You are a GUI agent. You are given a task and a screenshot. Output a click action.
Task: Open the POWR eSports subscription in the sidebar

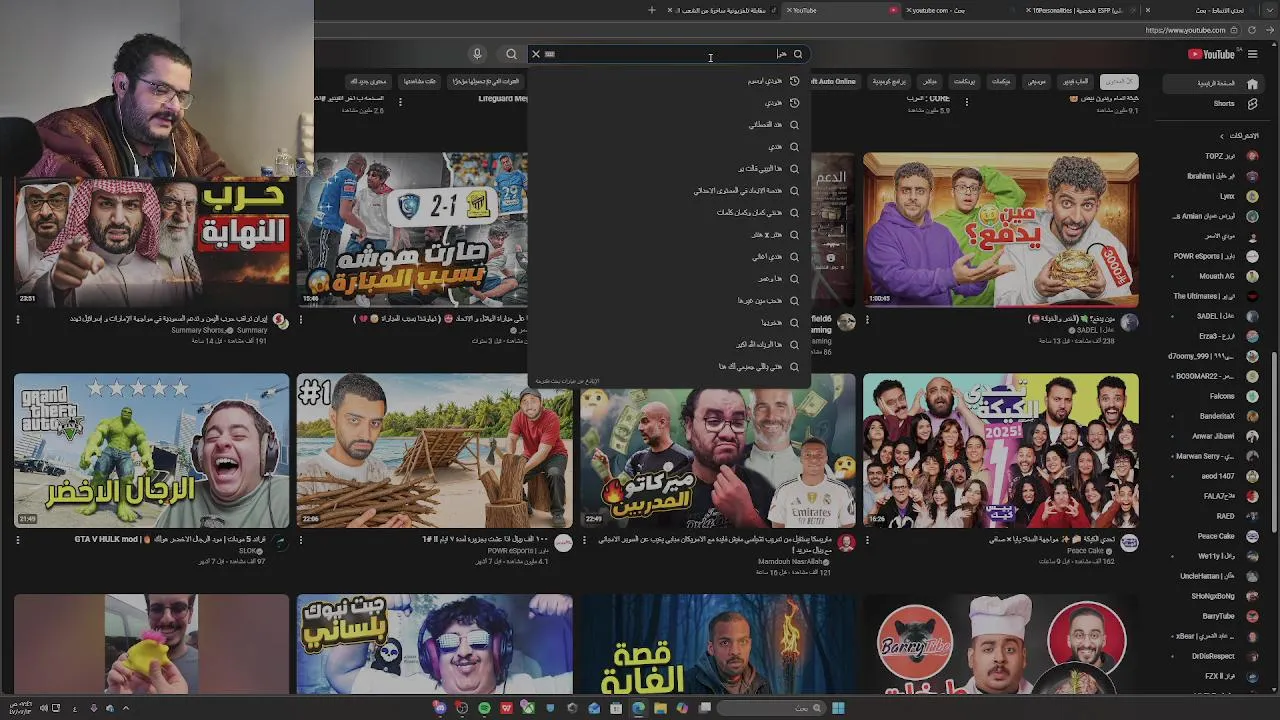click(1215, 256)
